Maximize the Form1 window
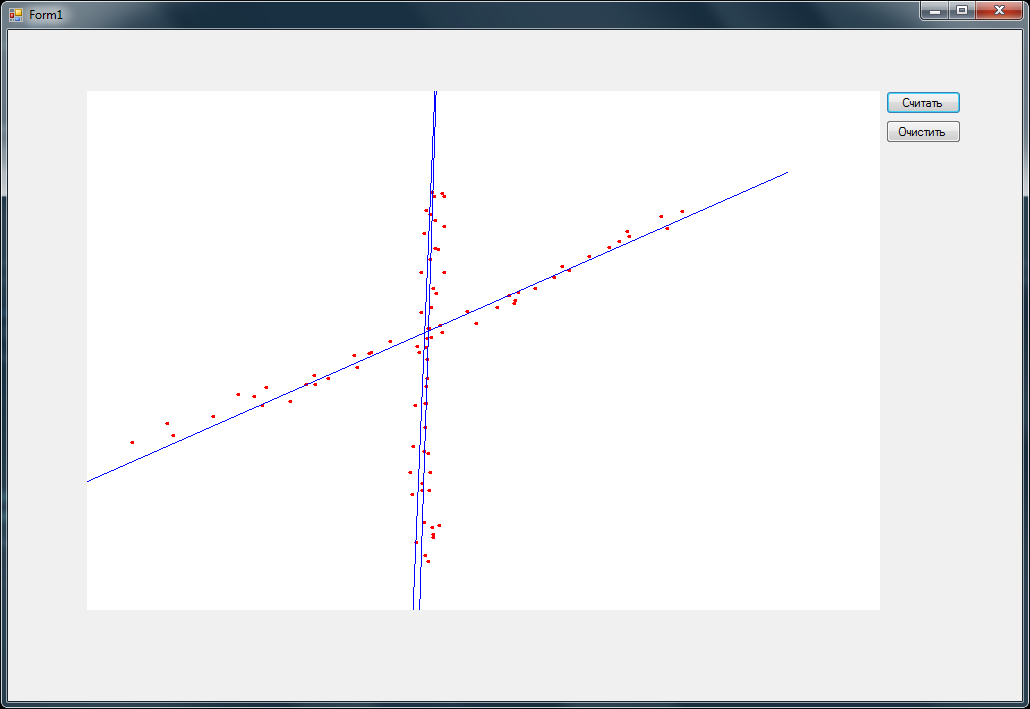 point(962,11)
